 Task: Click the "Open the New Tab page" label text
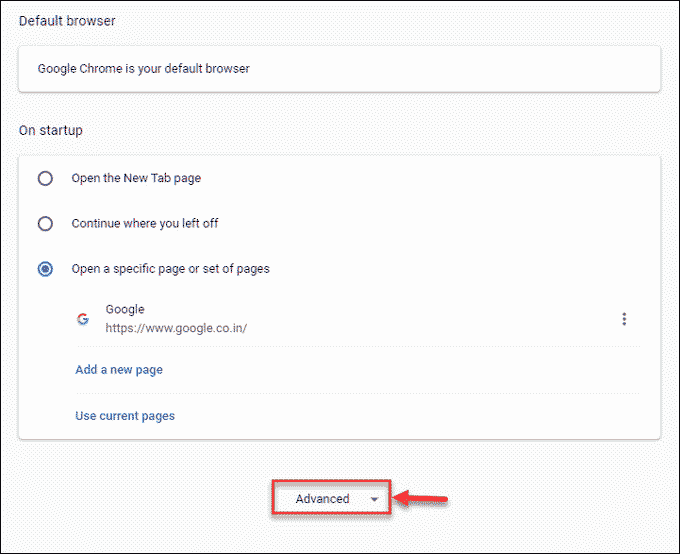tap(136, 178)
